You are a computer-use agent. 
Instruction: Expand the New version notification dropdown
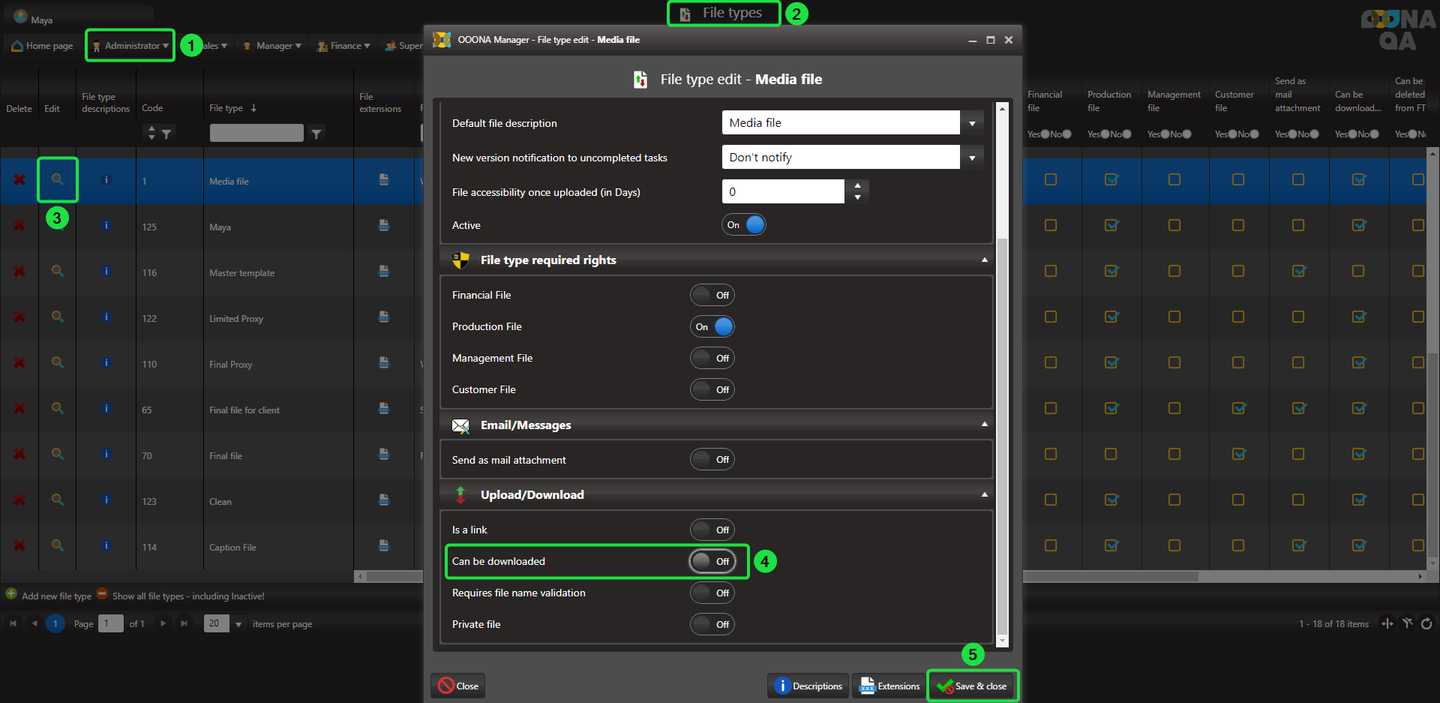click(x=972, y=157)
